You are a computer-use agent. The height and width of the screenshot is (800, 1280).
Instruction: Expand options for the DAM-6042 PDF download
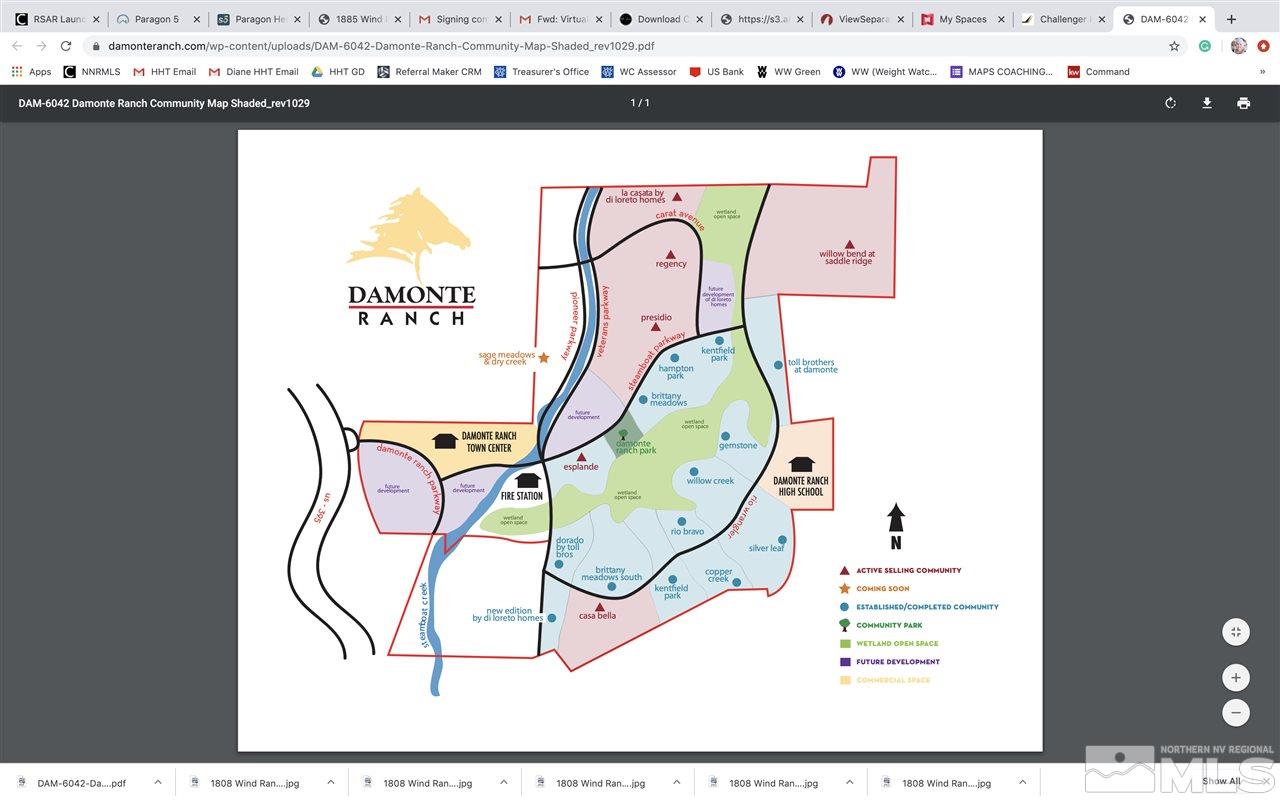tap(157, 783)
